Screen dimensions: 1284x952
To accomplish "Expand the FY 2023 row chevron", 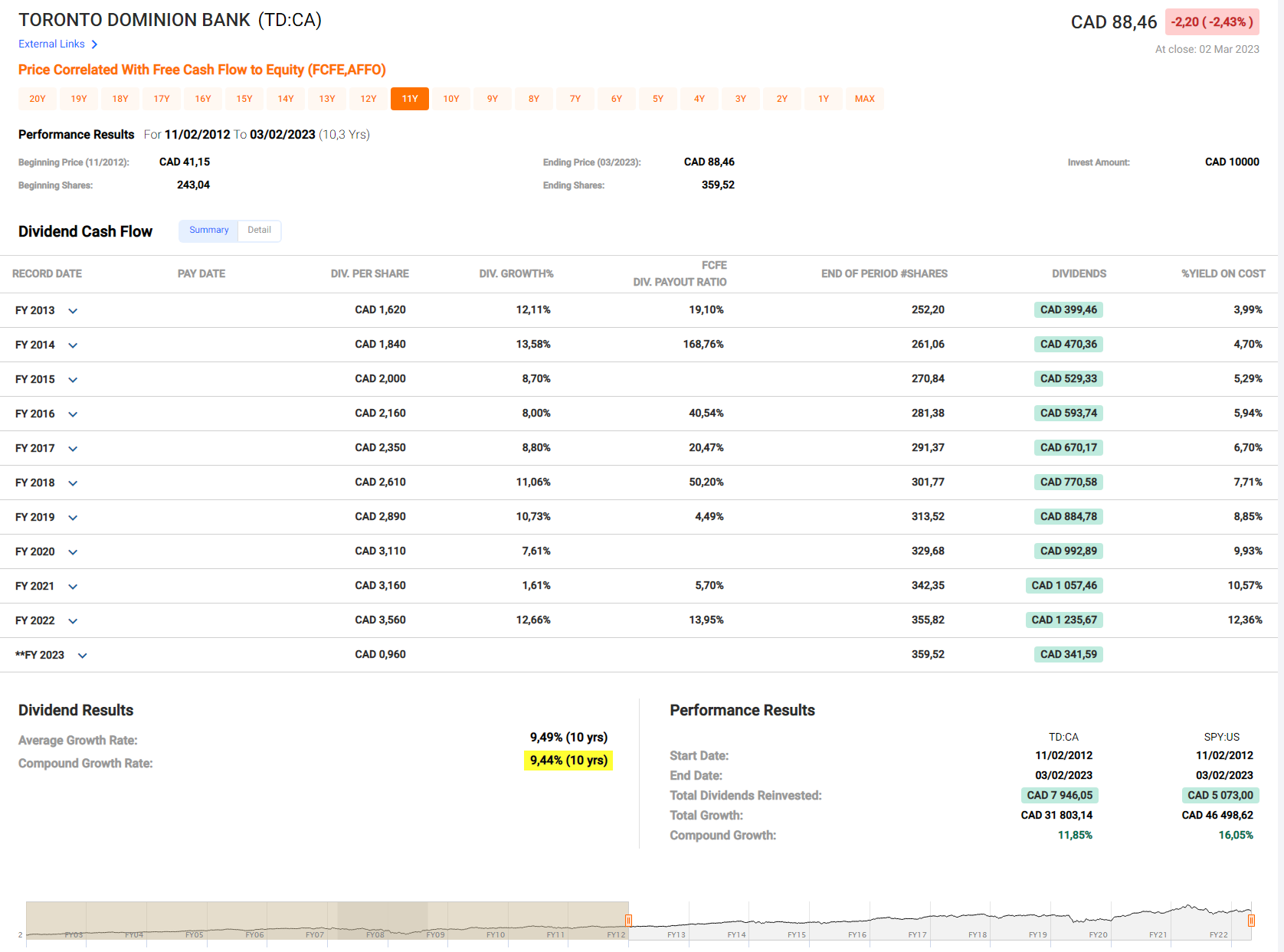I will tap(83, 656).
